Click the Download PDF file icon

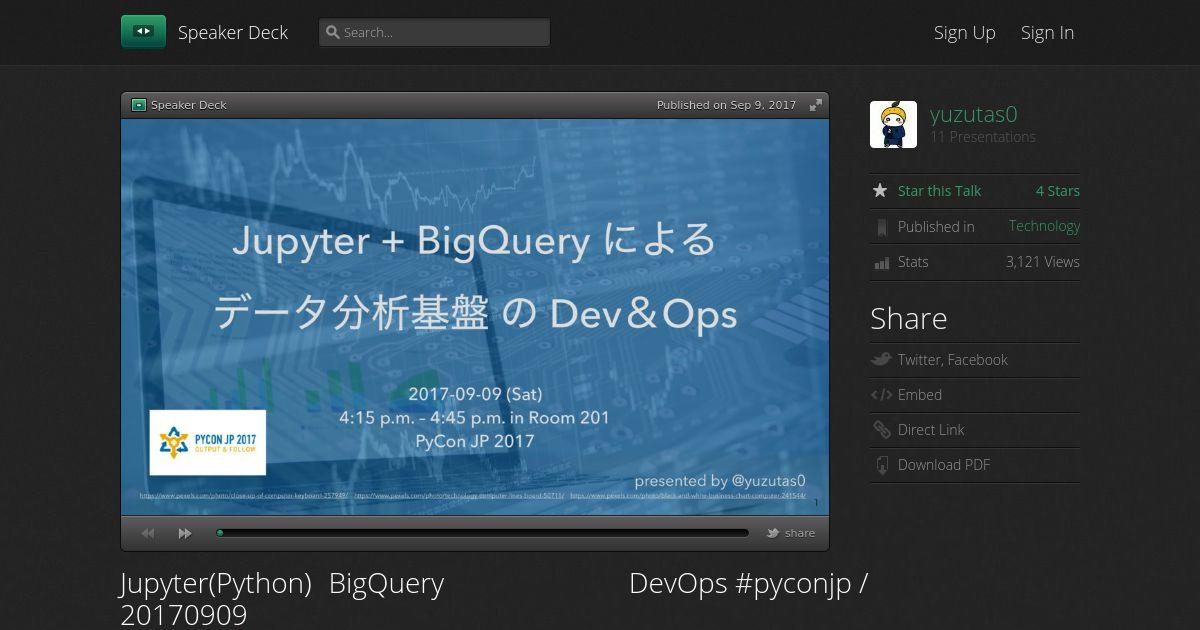881,465
